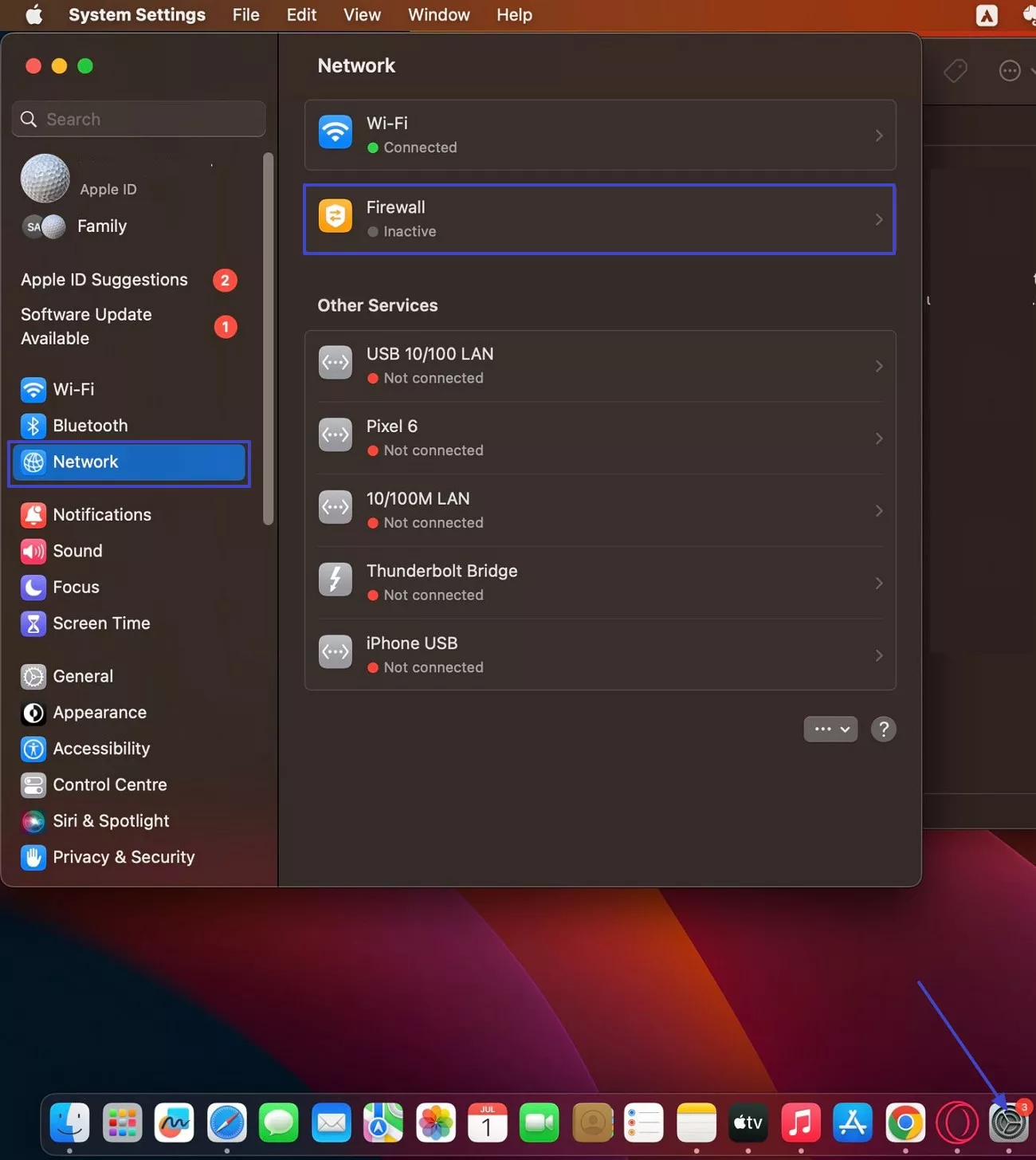Click the Search field

tap(138, 119)
